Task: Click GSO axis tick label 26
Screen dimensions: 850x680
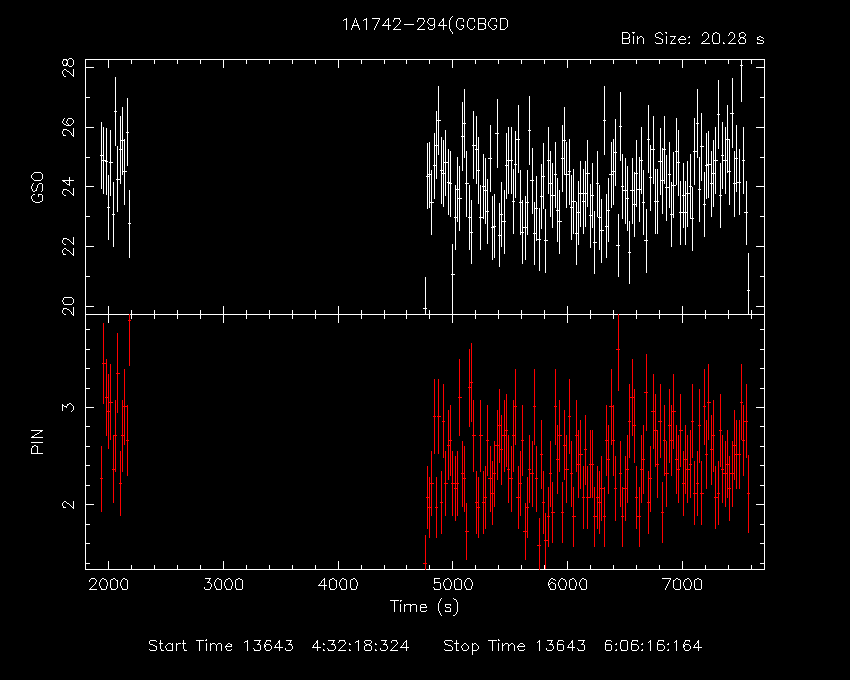Action: point(69,127)
